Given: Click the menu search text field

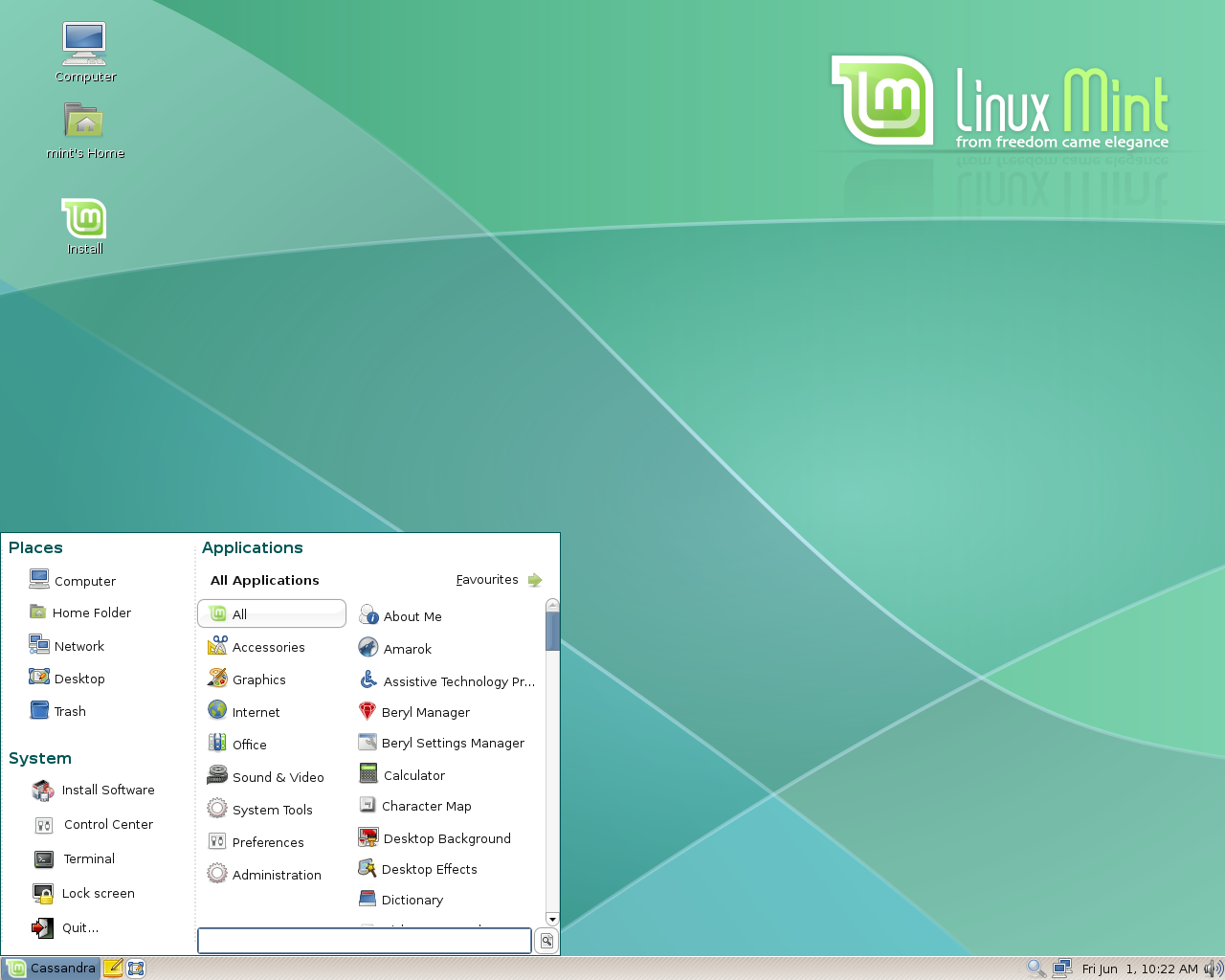Looking at the screenshot, I should (365, 941).
